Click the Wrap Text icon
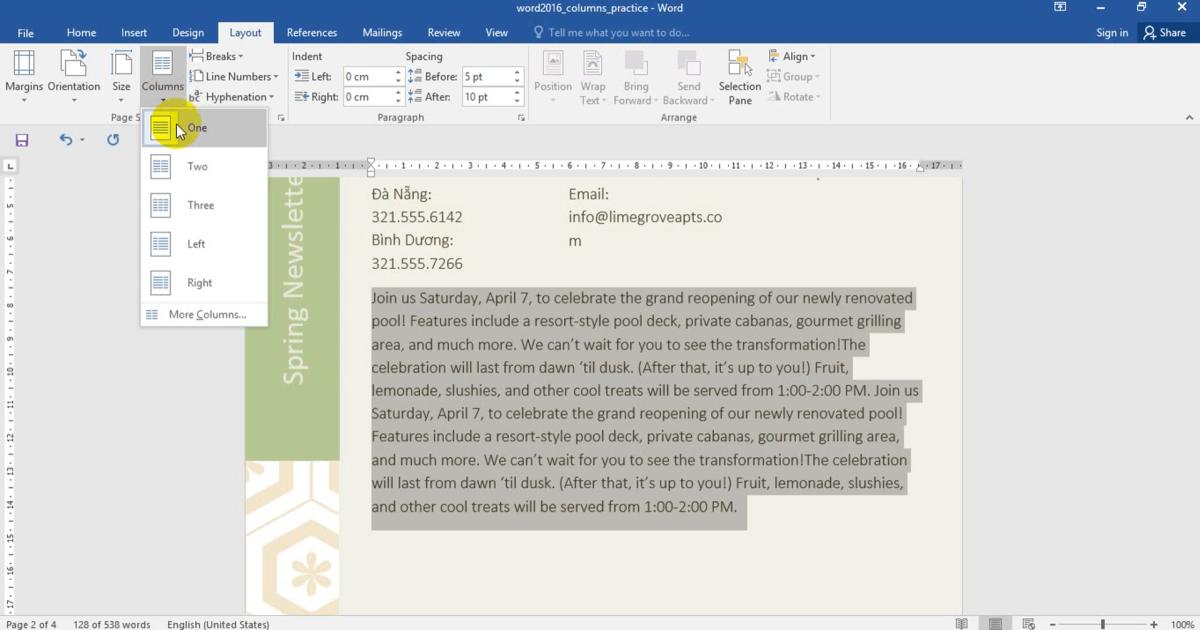The height and width of the screenshot is (630, 1200). [x=593, y=62]
